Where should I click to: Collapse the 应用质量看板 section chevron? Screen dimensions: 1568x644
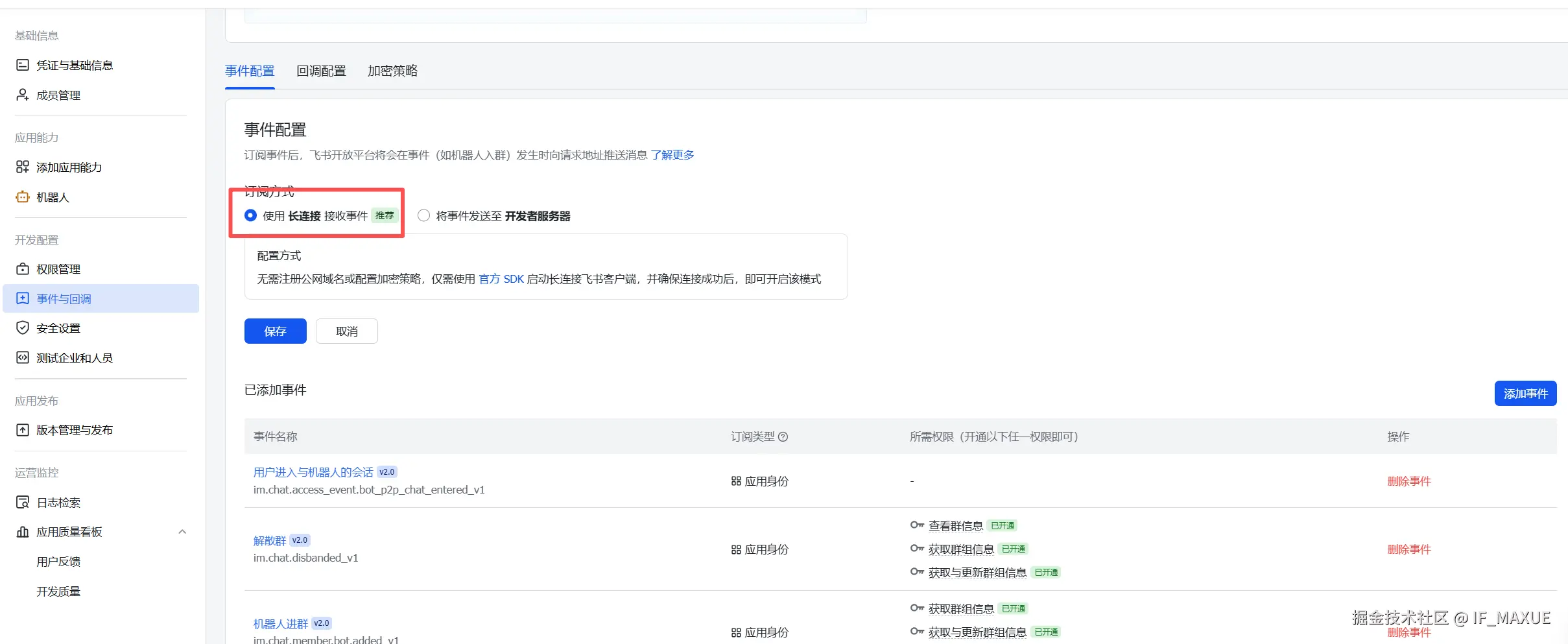tap(182, 532)
